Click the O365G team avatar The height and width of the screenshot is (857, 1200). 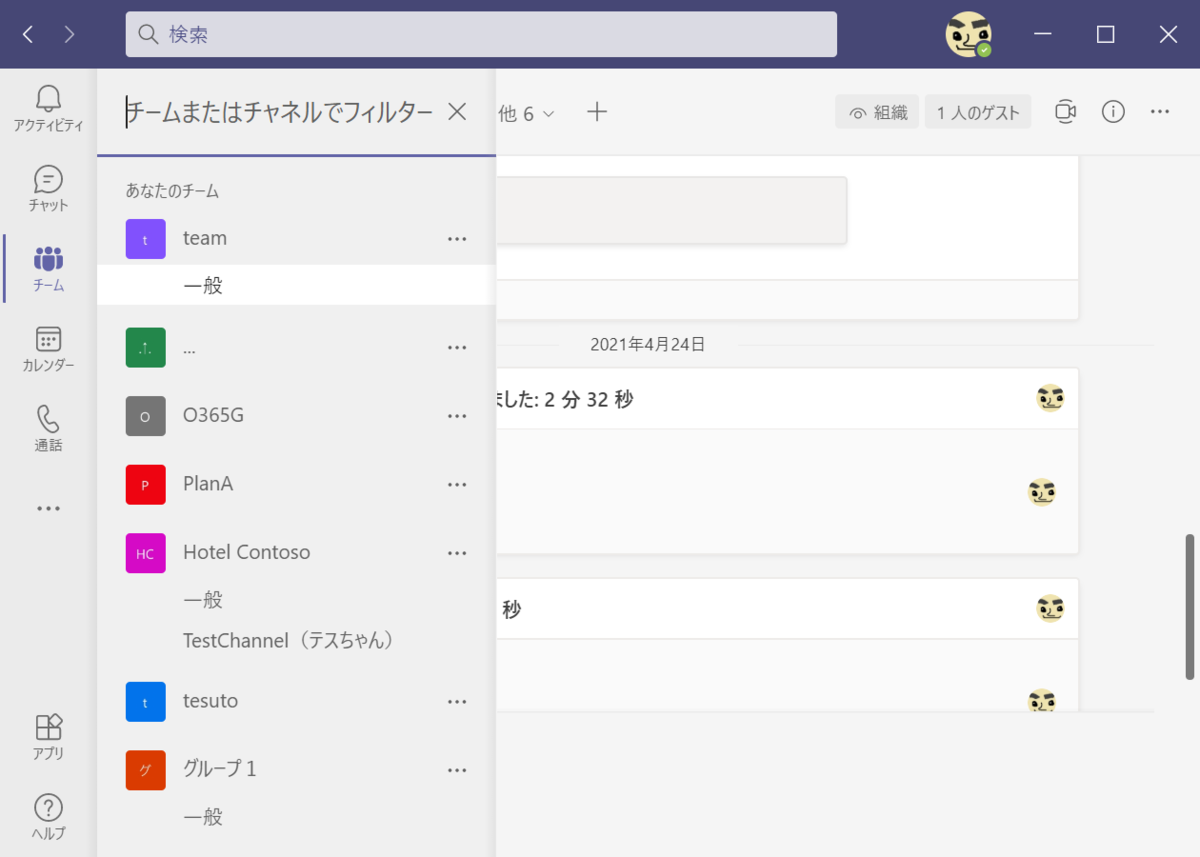click(x=145, y=416)
